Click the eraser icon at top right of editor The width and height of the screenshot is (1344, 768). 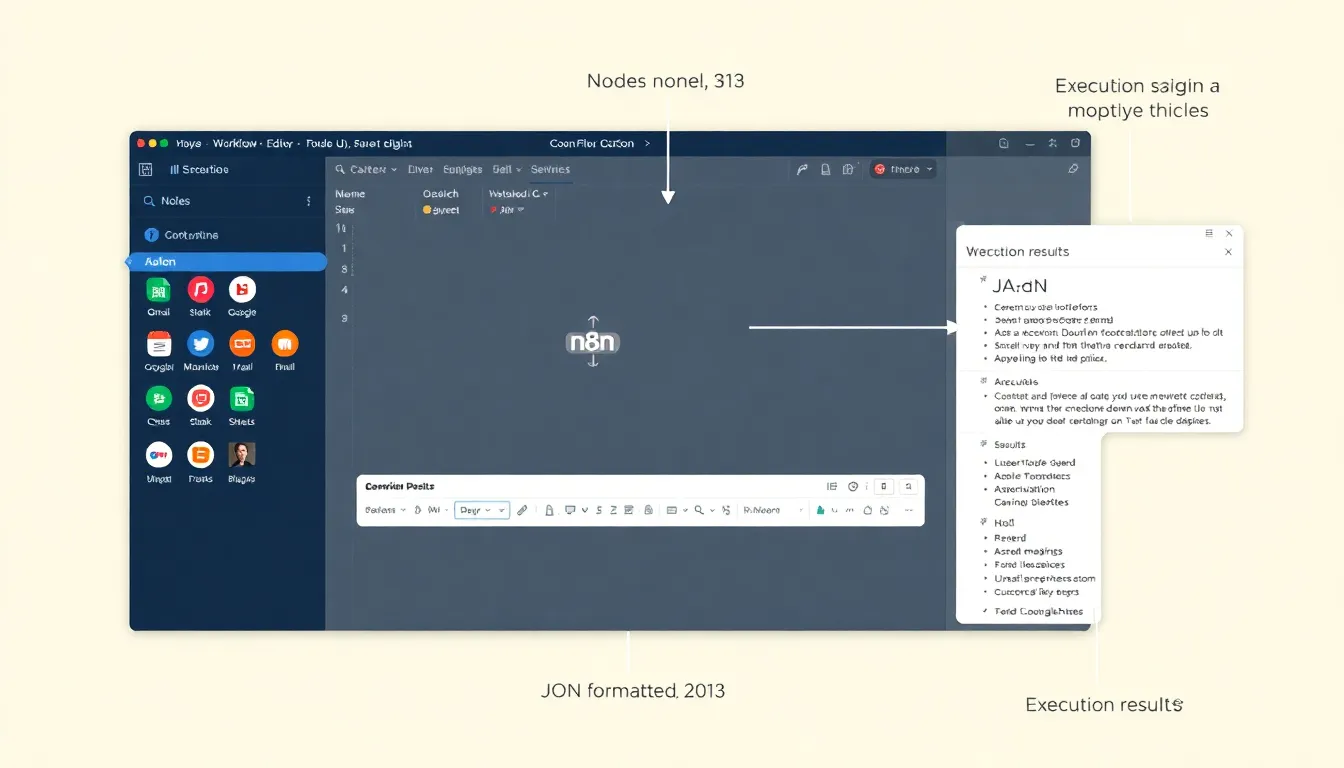coord(1073,170)
